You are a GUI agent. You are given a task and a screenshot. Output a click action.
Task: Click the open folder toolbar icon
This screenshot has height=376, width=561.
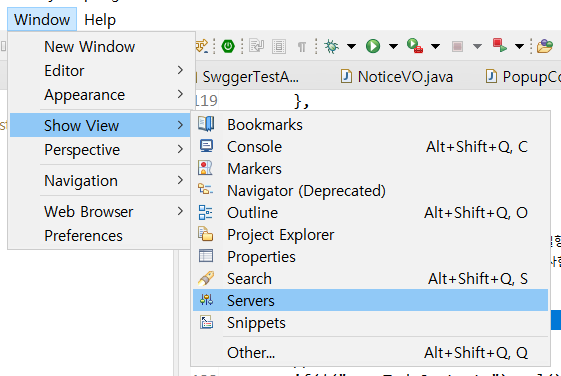pyautogui.click(x=545, y=46)
